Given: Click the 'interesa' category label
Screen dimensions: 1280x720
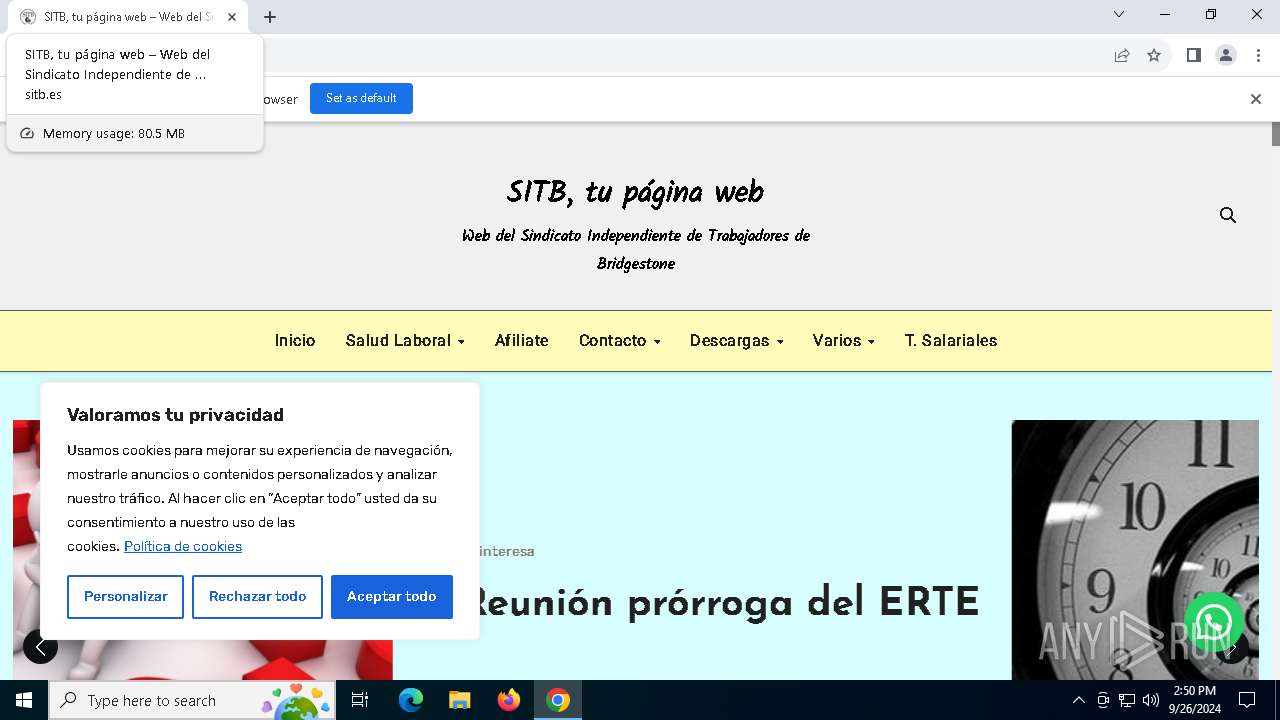Looking at the screenshot, I should (x=507, y=551).
